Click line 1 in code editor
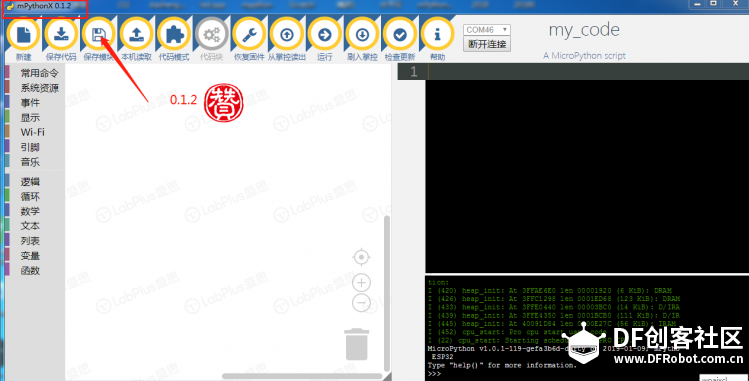Viewport: 749px width, 381px height. point(573,72)
